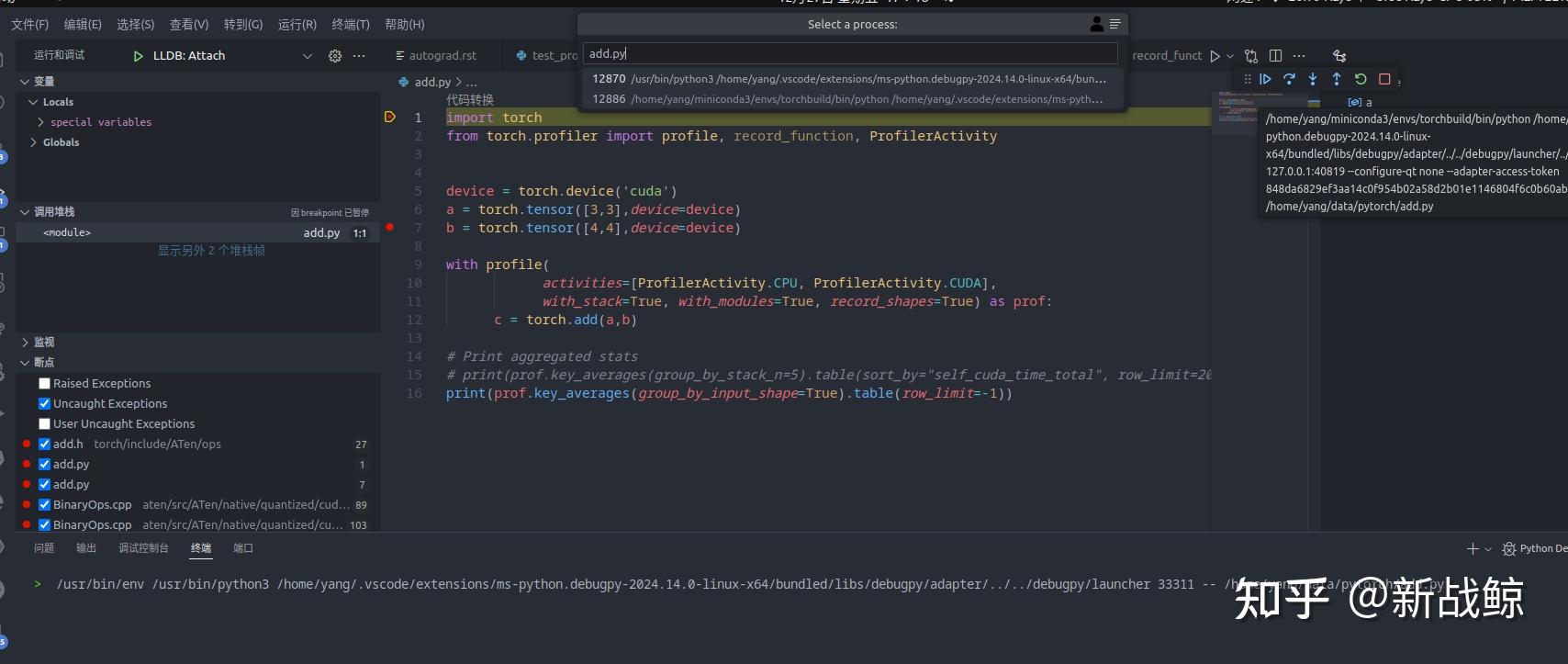The height and width of the screenshot is (664, 1568).
Task: Disable the add.h breakpoint checkbox
Action: tap(44, 445)
